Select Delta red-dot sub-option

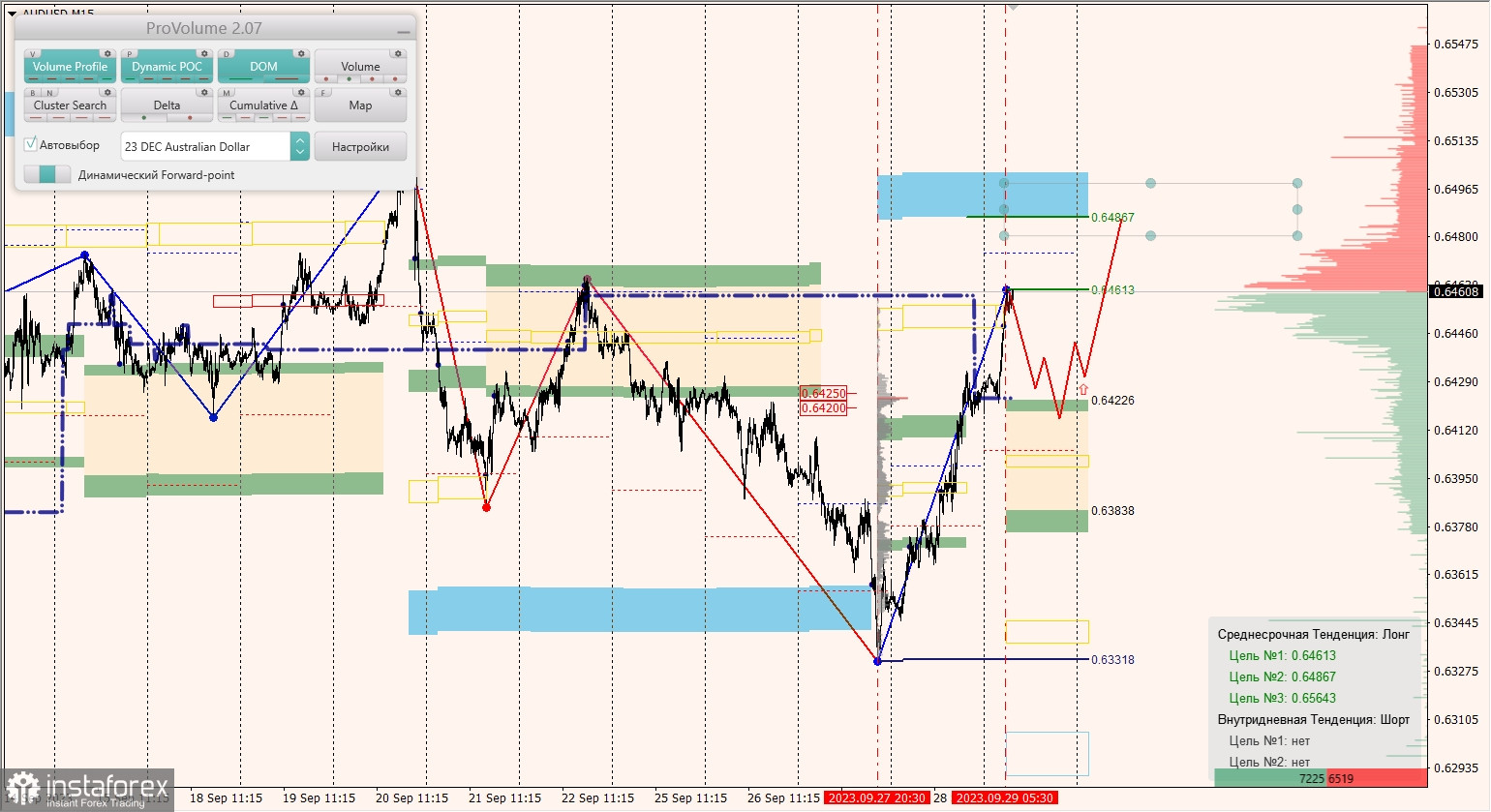point(190,118)
